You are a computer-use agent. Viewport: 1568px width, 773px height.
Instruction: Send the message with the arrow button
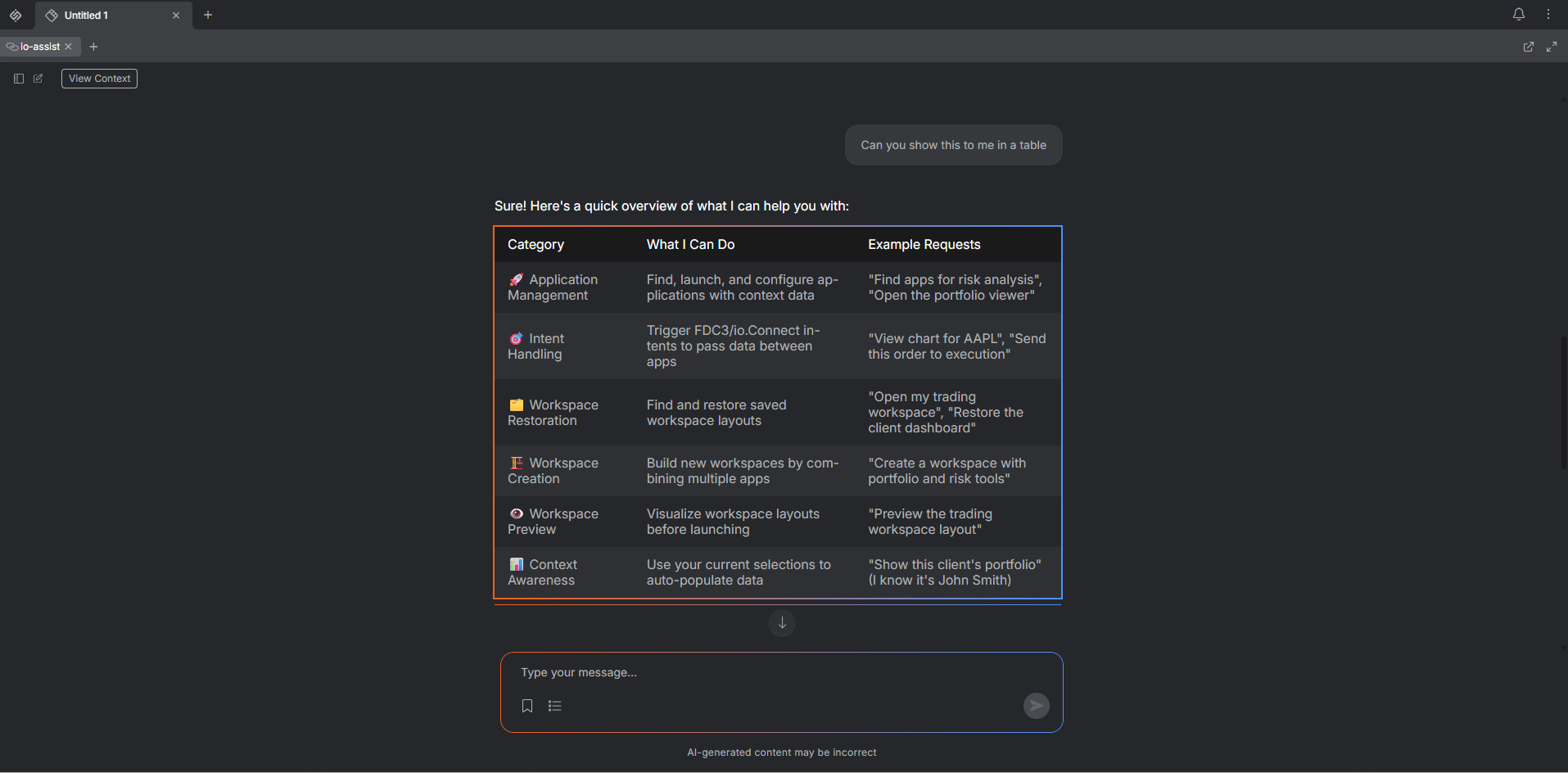(x=1036, y=706)
